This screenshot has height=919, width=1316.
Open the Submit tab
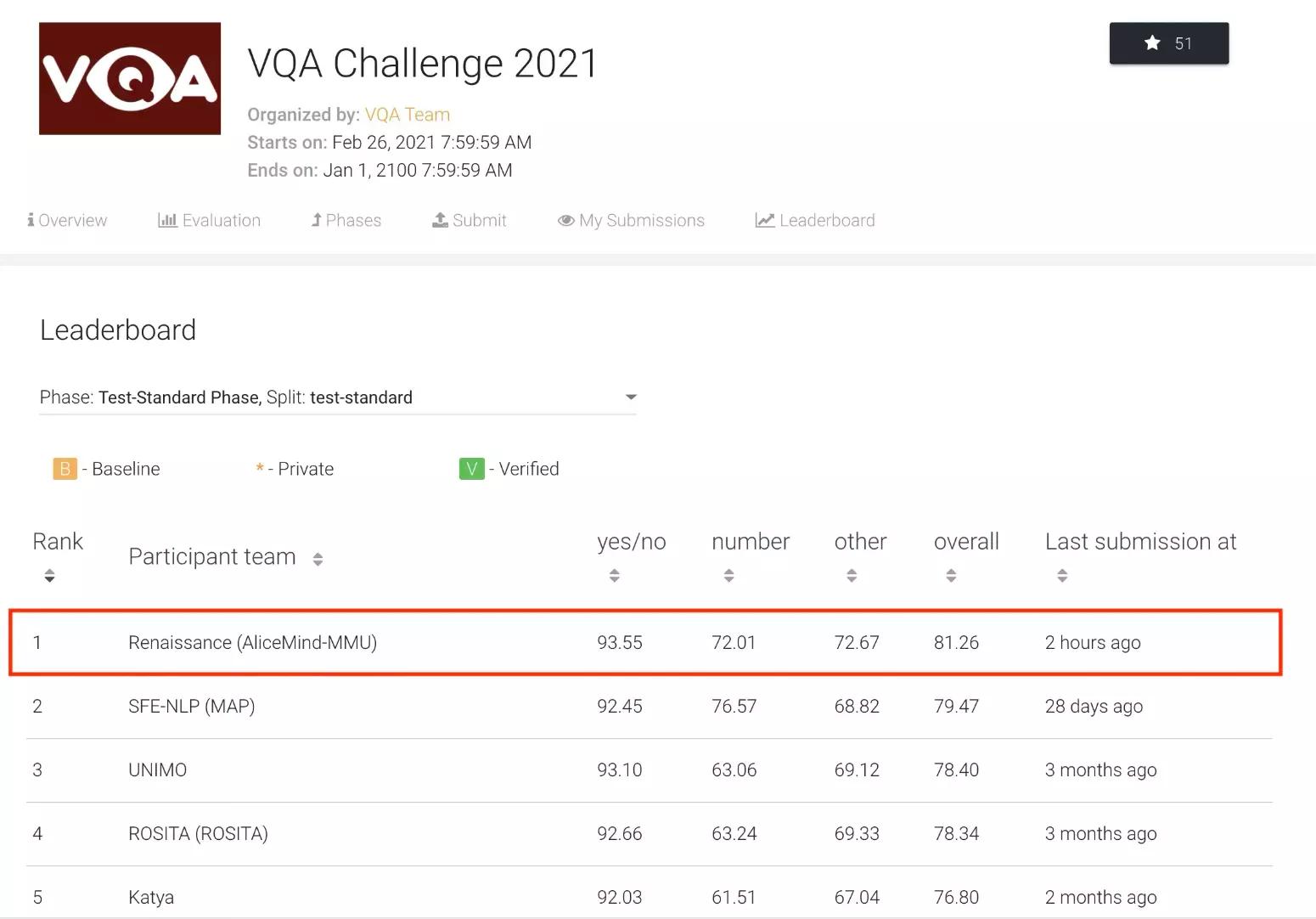pyautogui.click(x=470, y=221)
